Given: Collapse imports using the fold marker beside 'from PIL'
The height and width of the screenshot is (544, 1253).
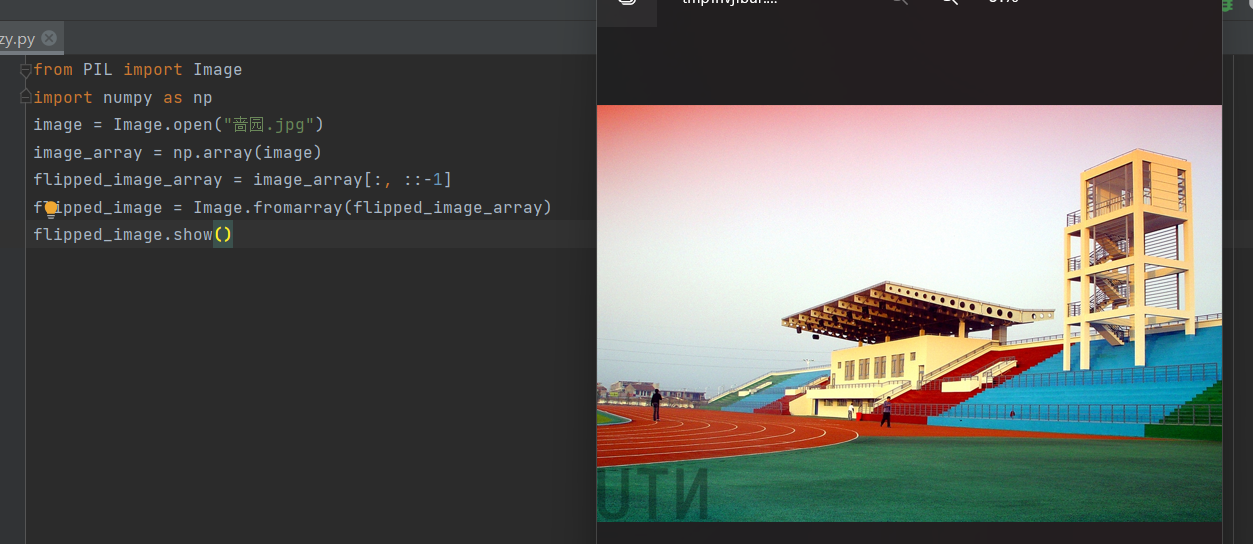Looking at the screenshot, I should [26, 70].
